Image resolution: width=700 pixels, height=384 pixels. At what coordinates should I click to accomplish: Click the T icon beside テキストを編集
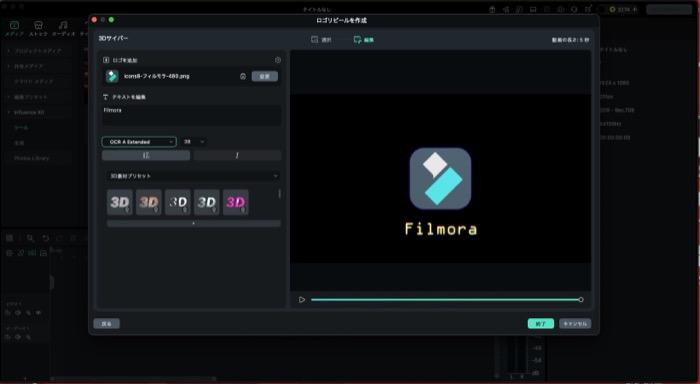click(105, 97)
